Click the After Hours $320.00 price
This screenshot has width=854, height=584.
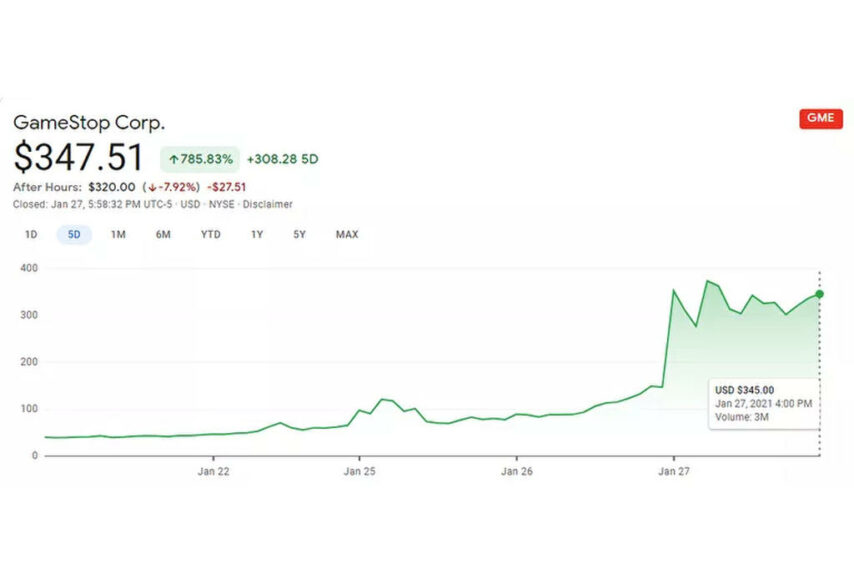pos(112,187)
